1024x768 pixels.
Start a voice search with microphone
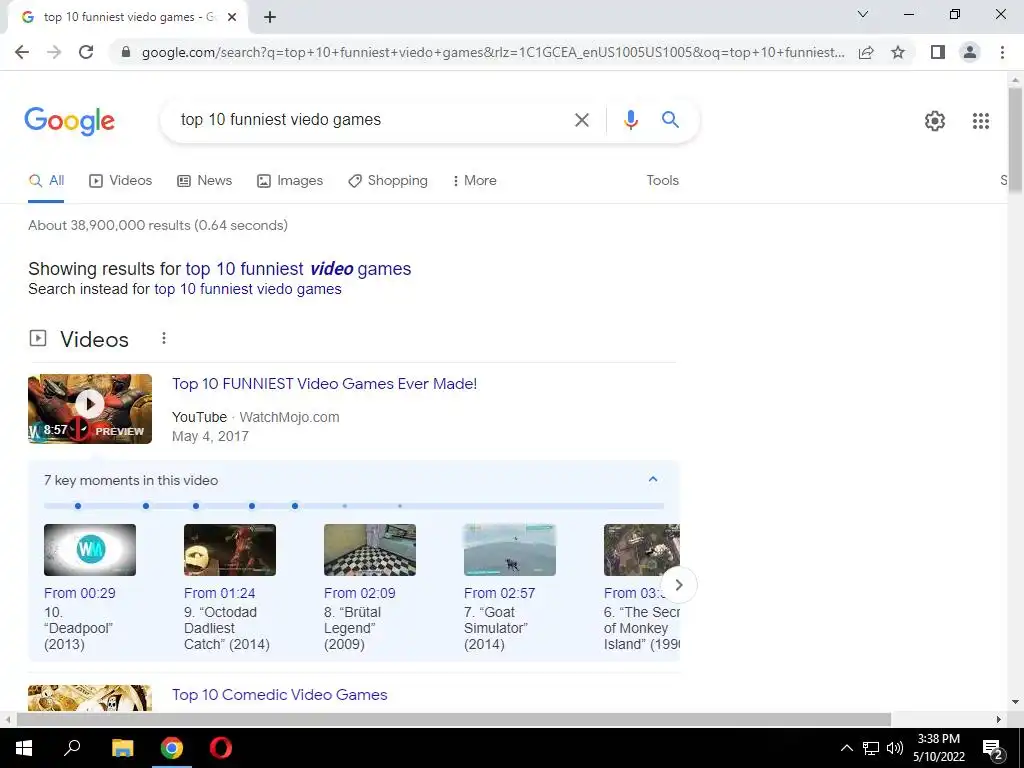click(630, 120)
